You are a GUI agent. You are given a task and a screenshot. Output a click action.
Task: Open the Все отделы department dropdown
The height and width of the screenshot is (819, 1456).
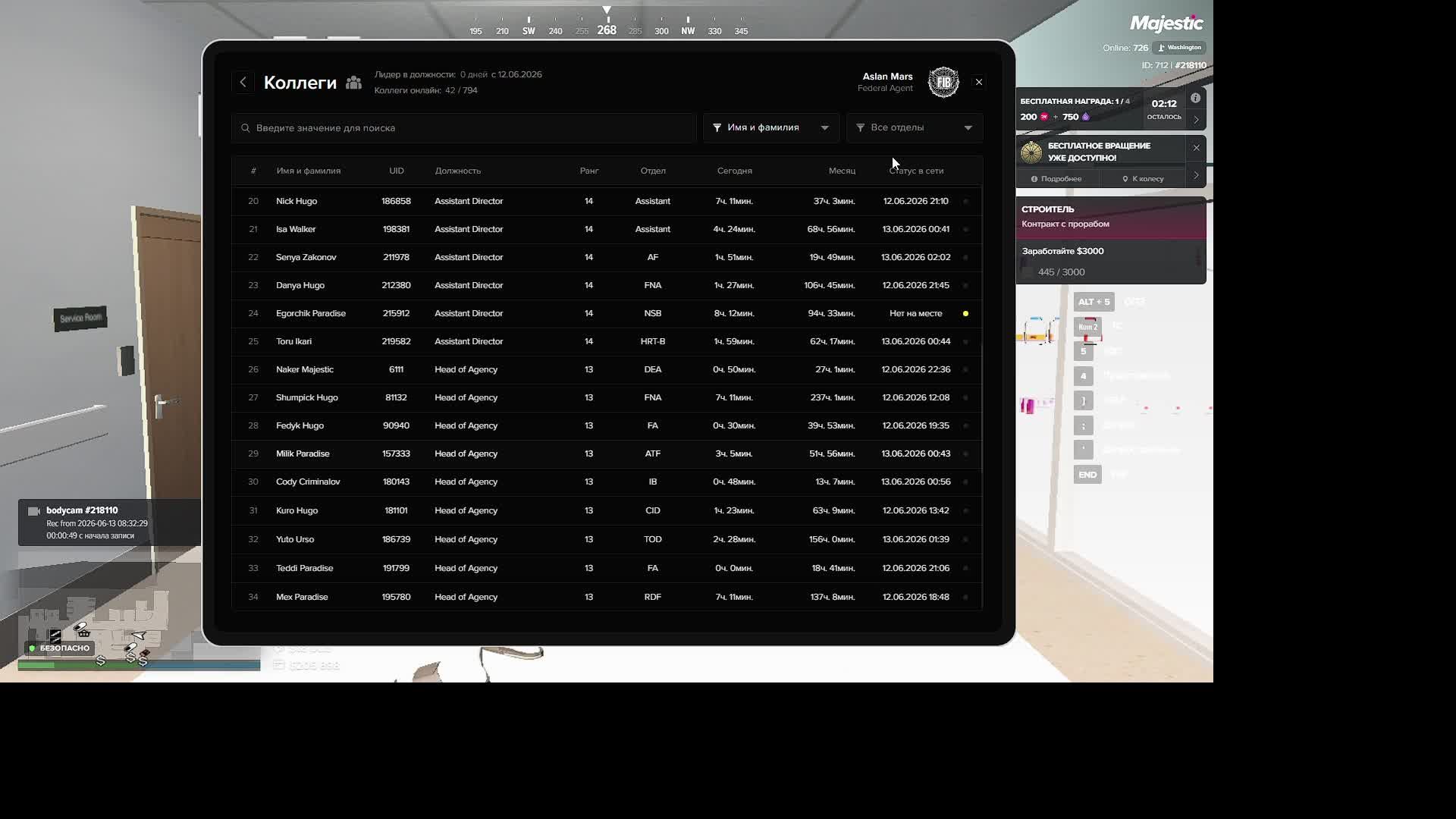click(915, 128)
